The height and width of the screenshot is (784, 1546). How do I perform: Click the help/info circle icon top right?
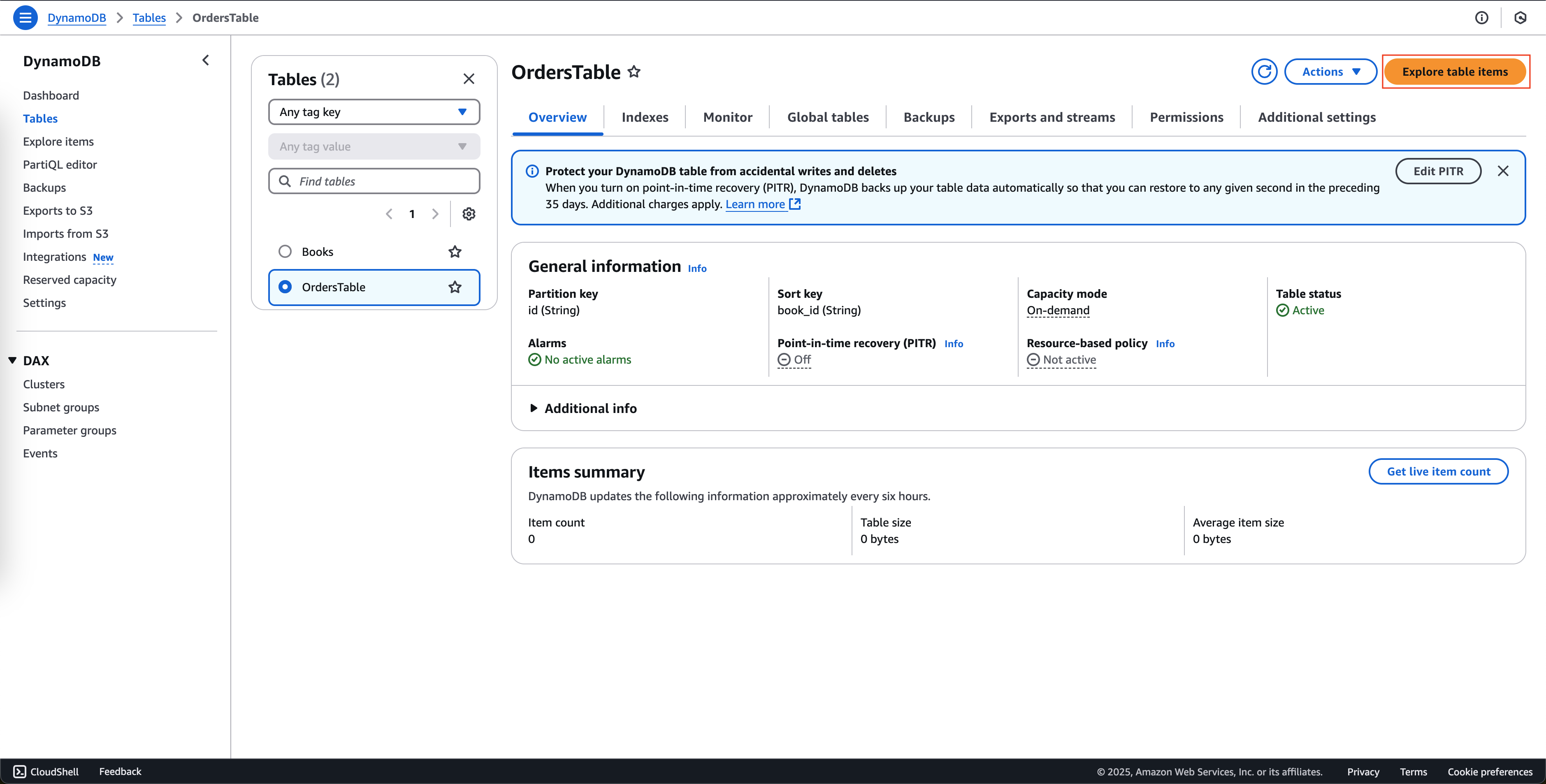[1482, 18]
